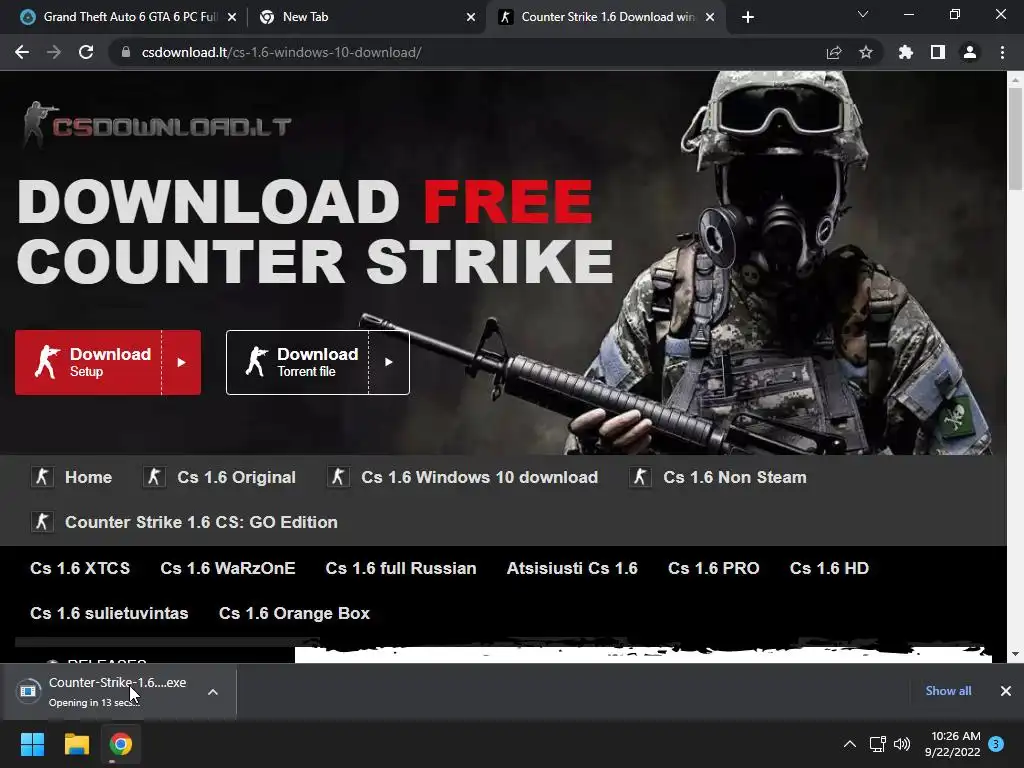Bookmark this page with the star icon

[865, 52]
